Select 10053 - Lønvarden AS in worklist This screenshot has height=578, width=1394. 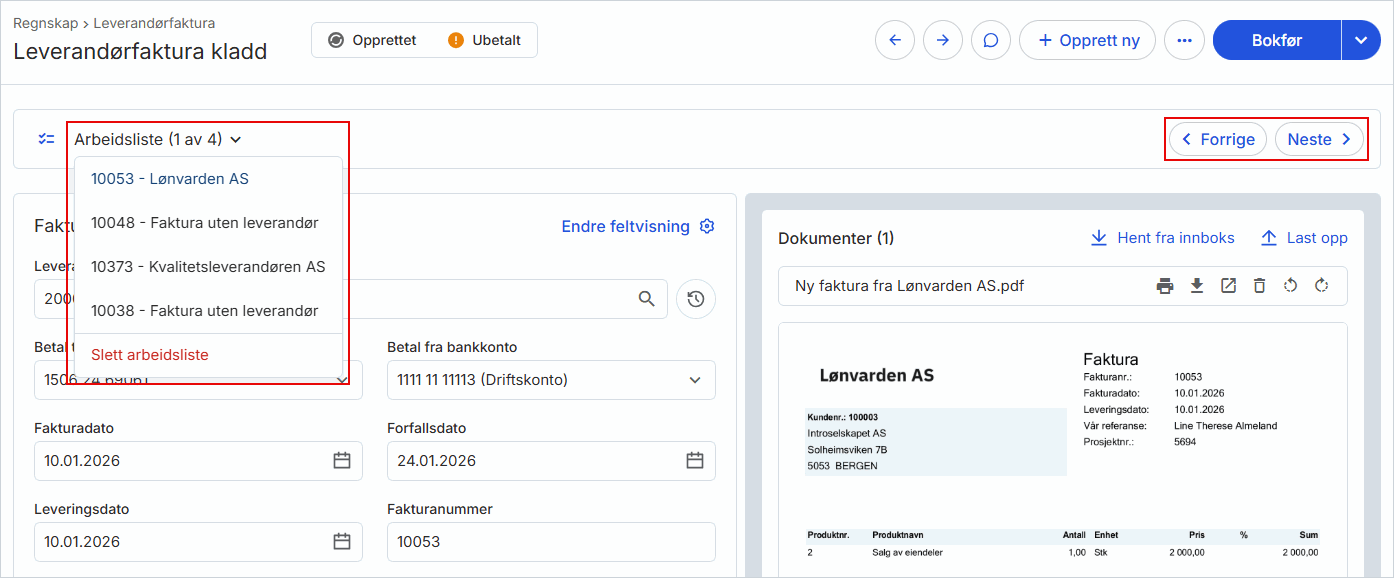(209, 179)
